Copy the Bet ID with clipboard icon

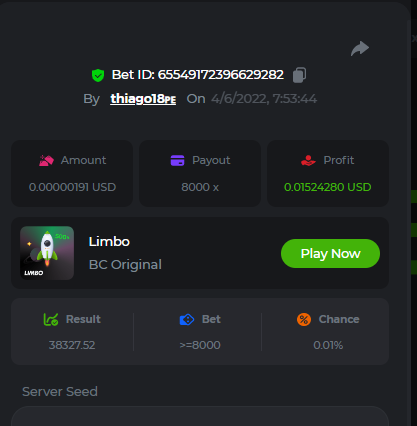click(x=299, y=75)
